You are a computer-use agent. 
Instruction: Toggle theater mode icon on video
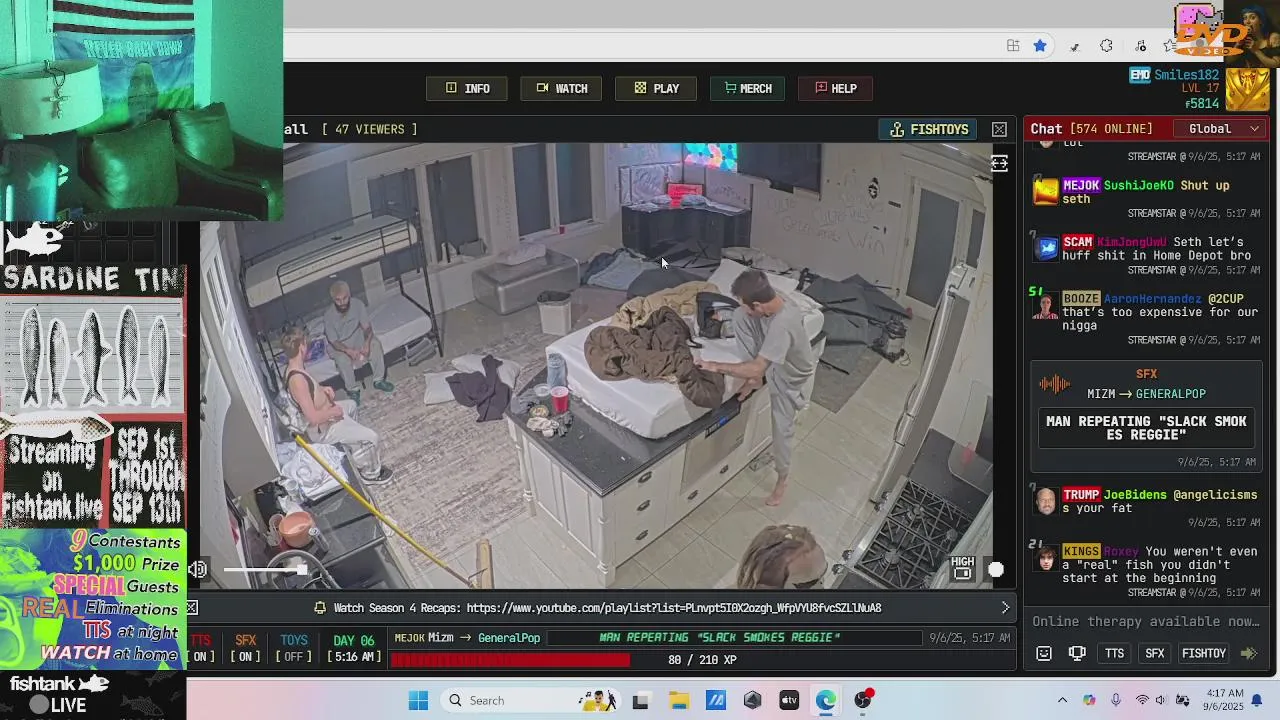[x=999, y=164]
